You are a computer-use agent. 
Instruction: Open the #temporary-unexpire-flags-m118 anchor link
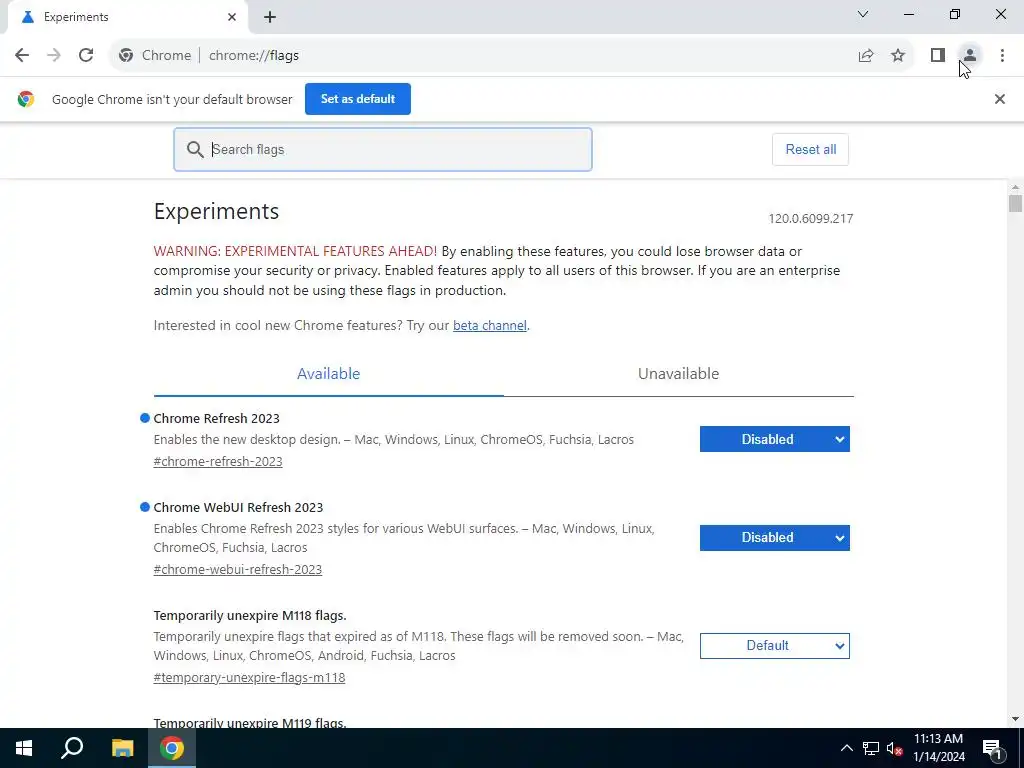(x=249, y=678)
